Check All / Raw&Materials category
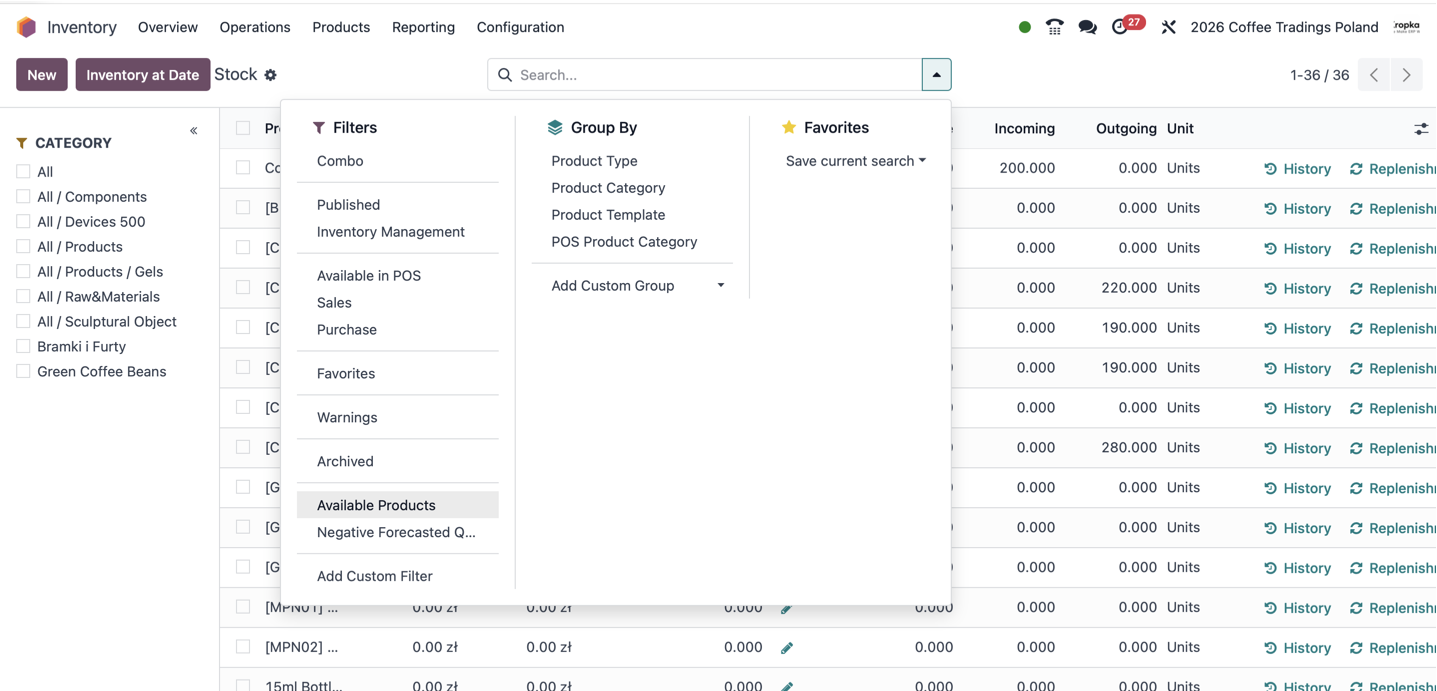The width and height of the screenshot is (1437, 691). pyautogui.click(x=23, y=297)
